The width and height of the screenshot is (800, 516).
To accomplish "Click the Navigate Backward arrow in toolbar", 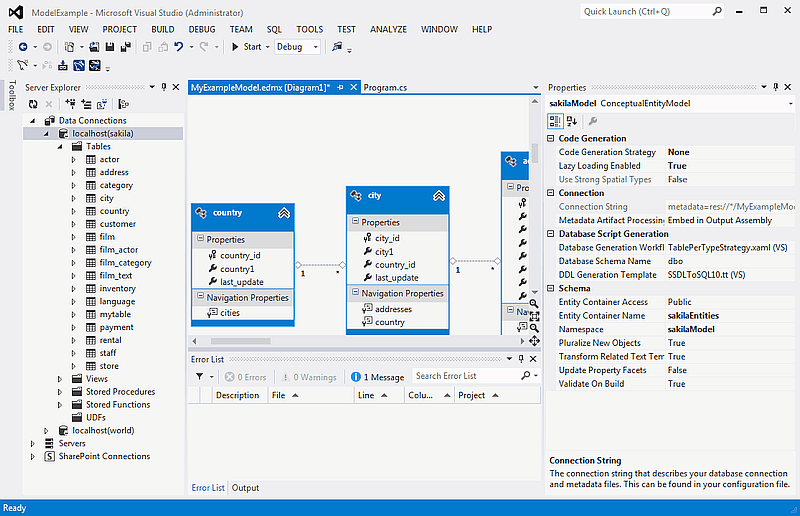I will pyautogui.click(x=23, y=47).
